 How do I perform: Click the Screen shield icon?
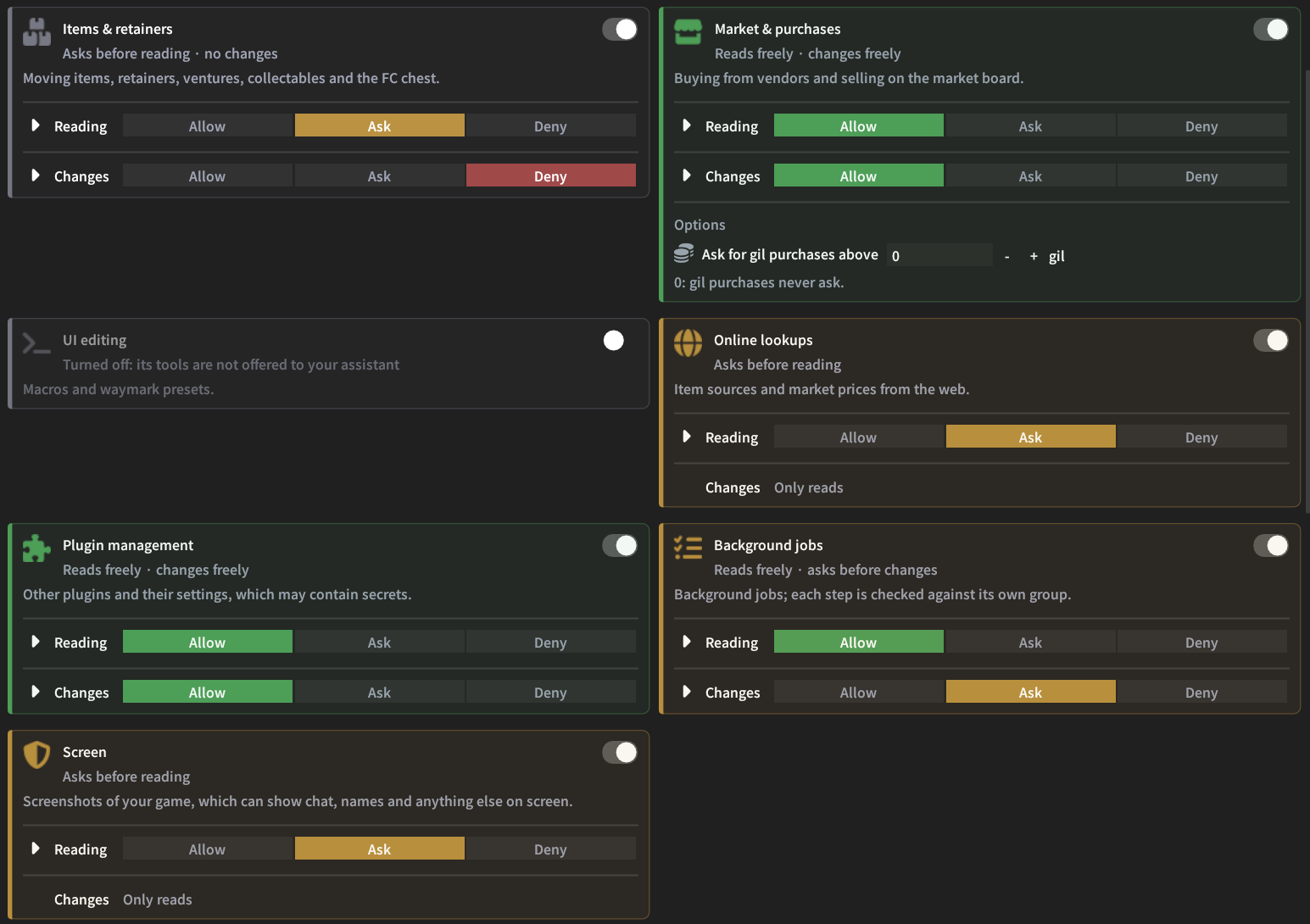click(36, 754)
